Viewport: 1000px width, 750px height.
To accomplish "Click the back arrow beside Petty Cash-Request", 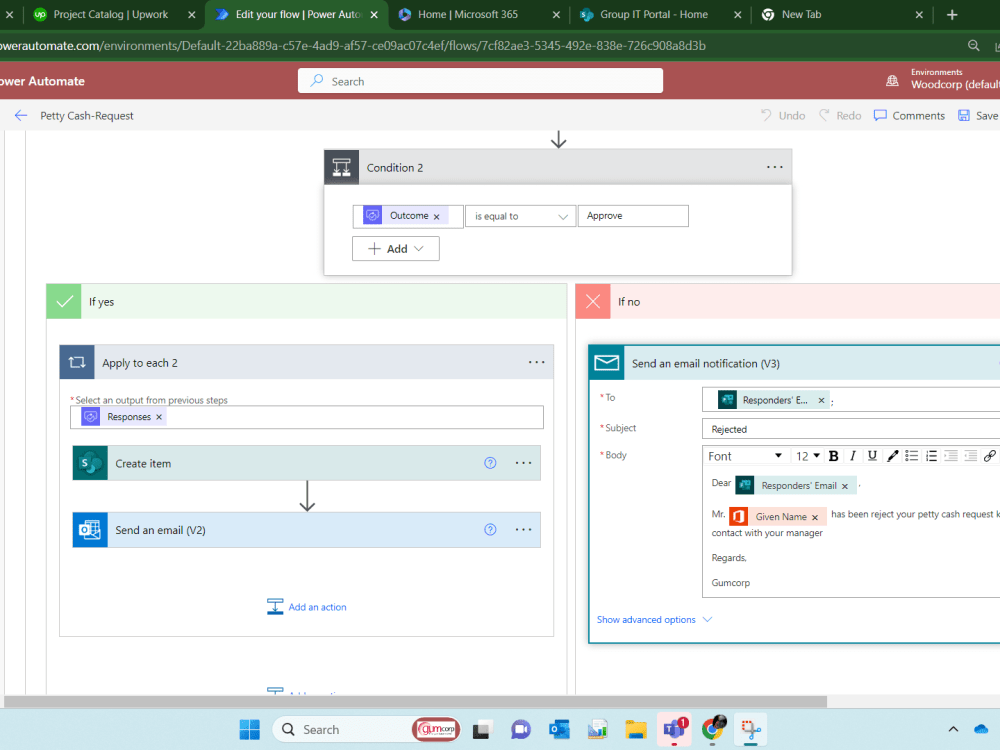I will 21,115.
